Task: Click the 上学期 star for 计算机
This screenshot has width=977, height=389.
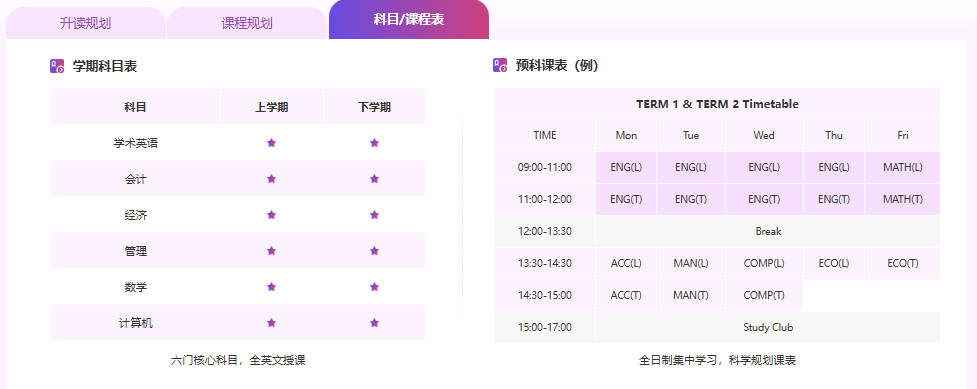Action: (271, 323)
